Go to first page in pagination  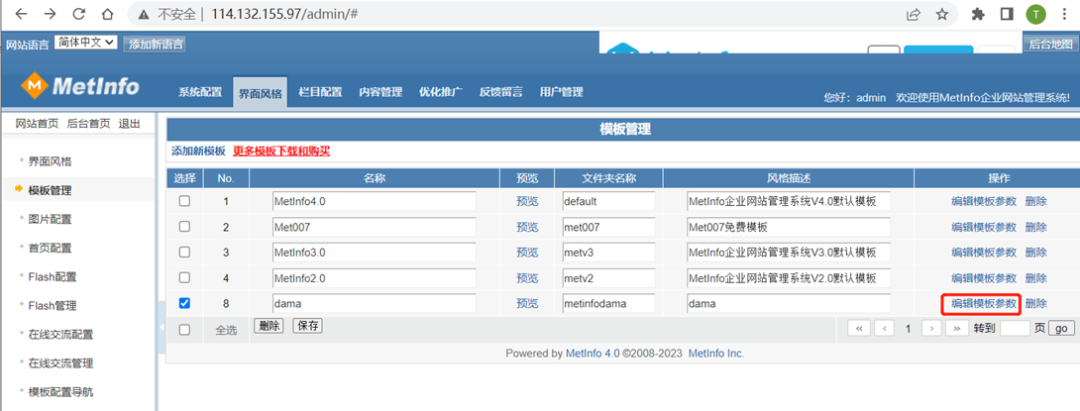pyautogui.click(x=858, y=328)
